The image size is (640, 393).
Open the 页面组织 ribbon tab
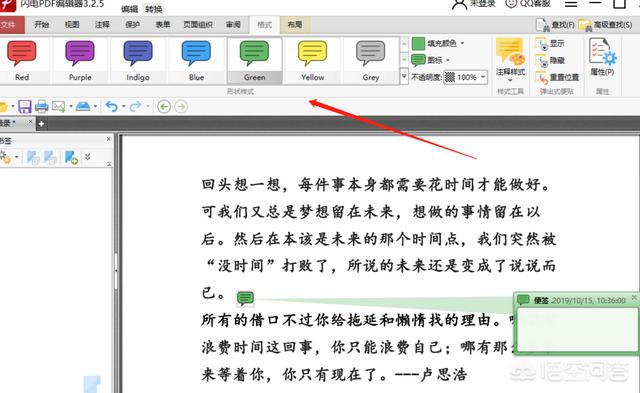[x=198, y=25]
